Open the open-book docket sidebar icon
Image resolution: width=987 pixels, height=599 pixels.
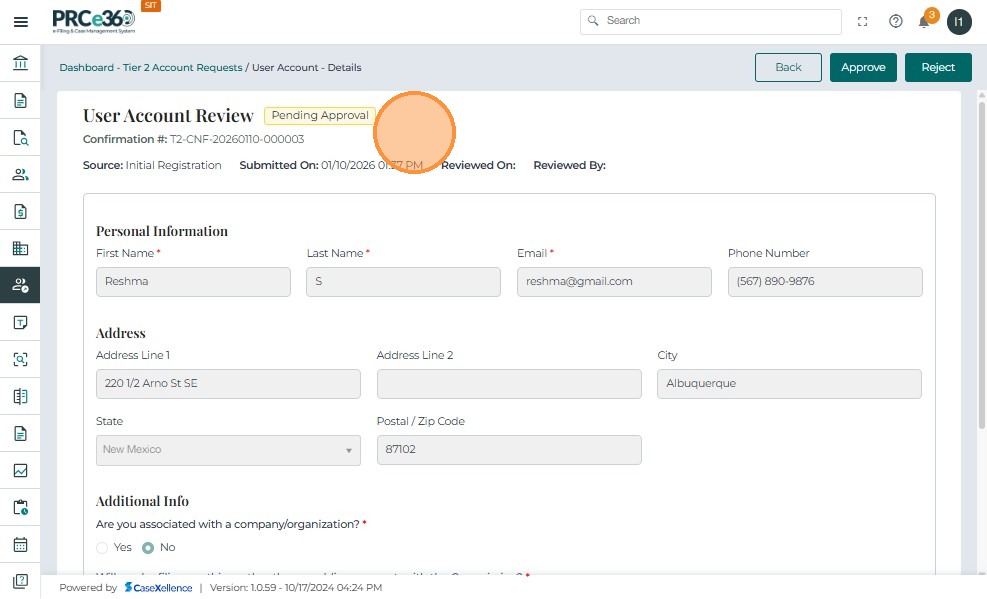20,396
